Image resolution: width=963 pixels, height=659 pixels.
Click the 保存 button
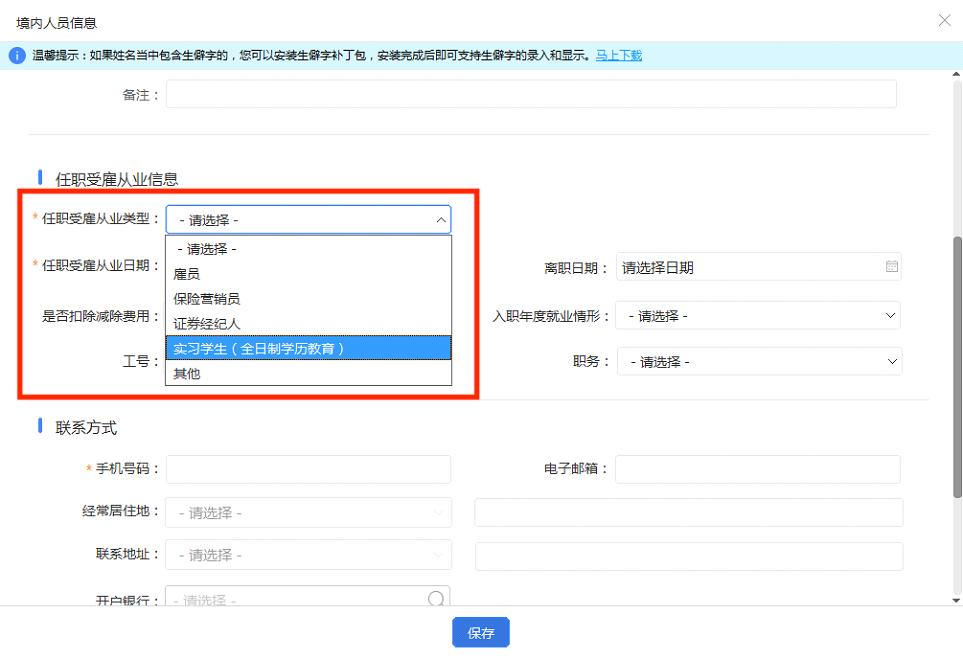[481, 633]
